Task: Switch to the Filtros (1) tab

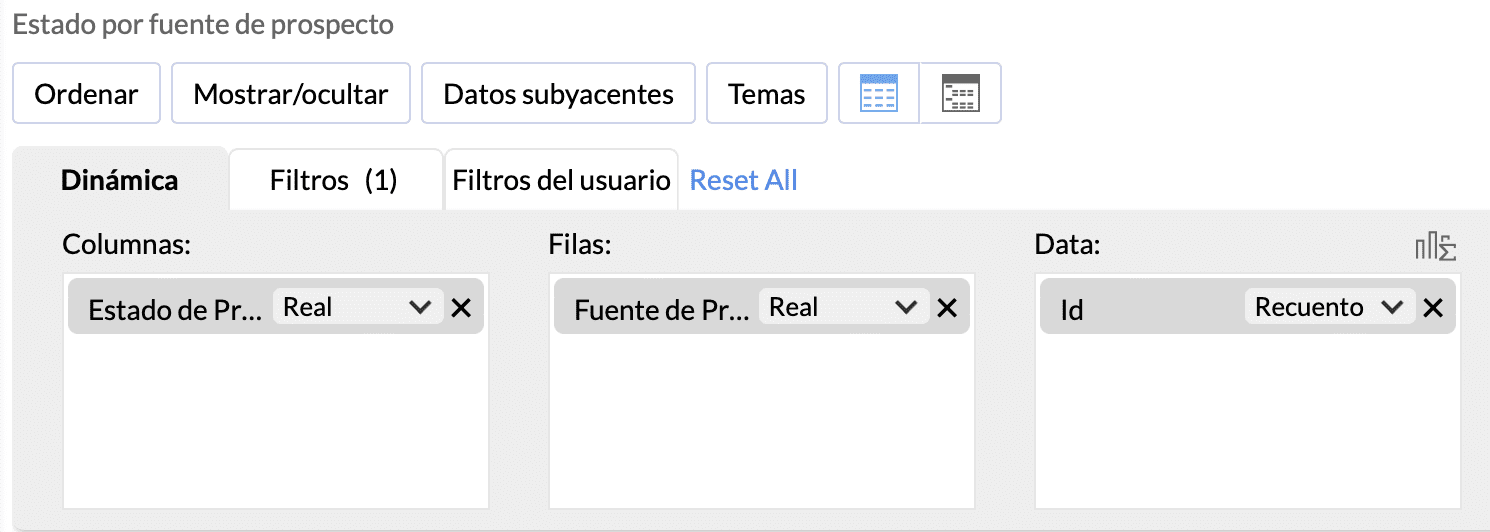Action: tap(335, 180)
